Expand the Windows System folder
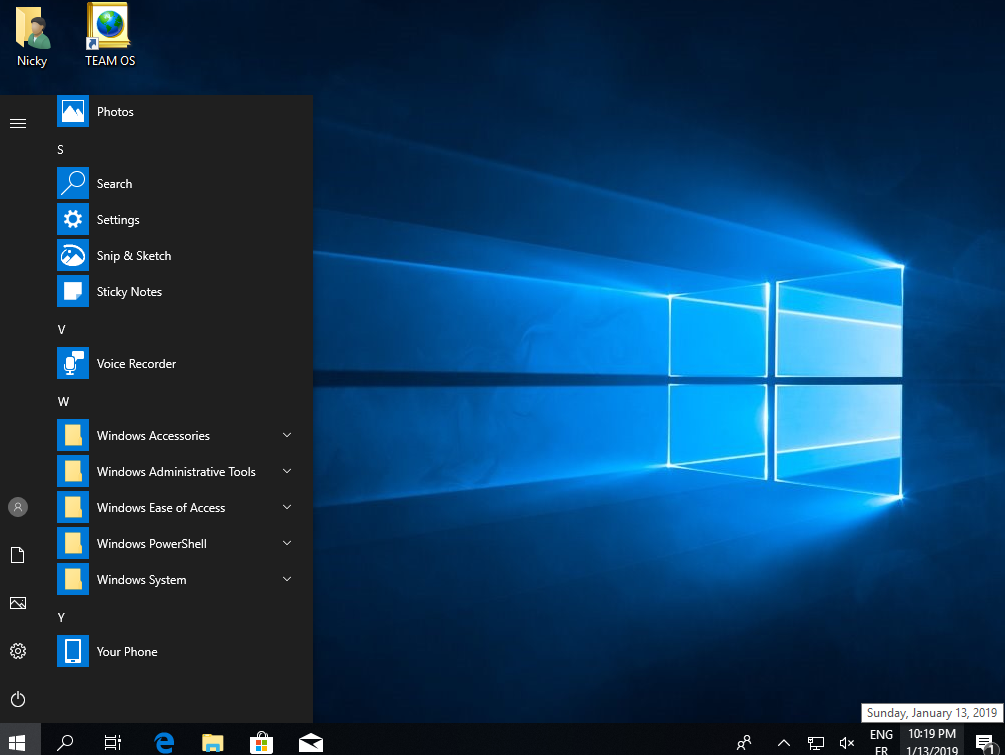Screen dimensions: 1005x755 (176, 579)
